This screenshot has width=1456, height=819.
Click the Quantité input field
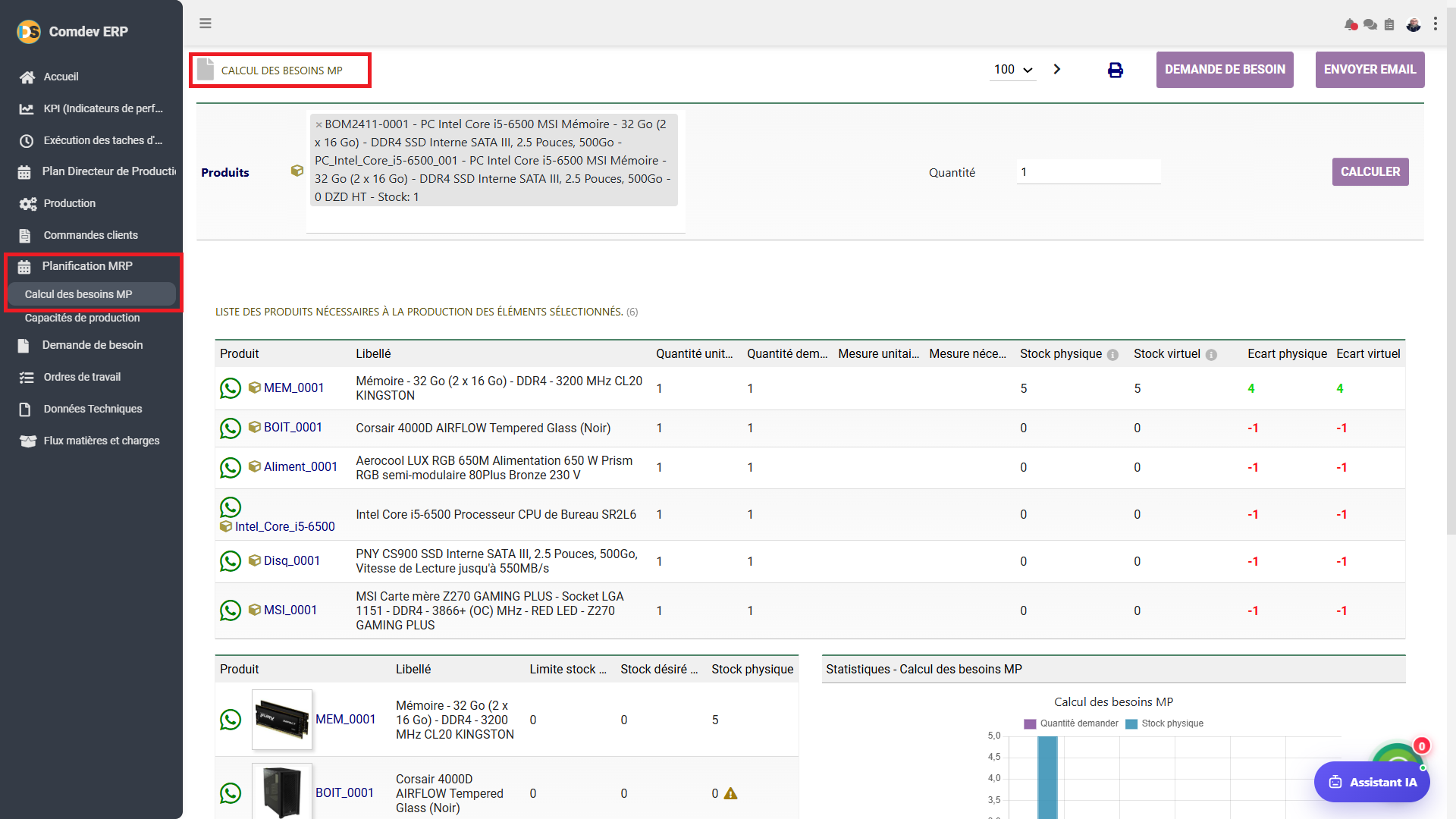coord(1088,172)
